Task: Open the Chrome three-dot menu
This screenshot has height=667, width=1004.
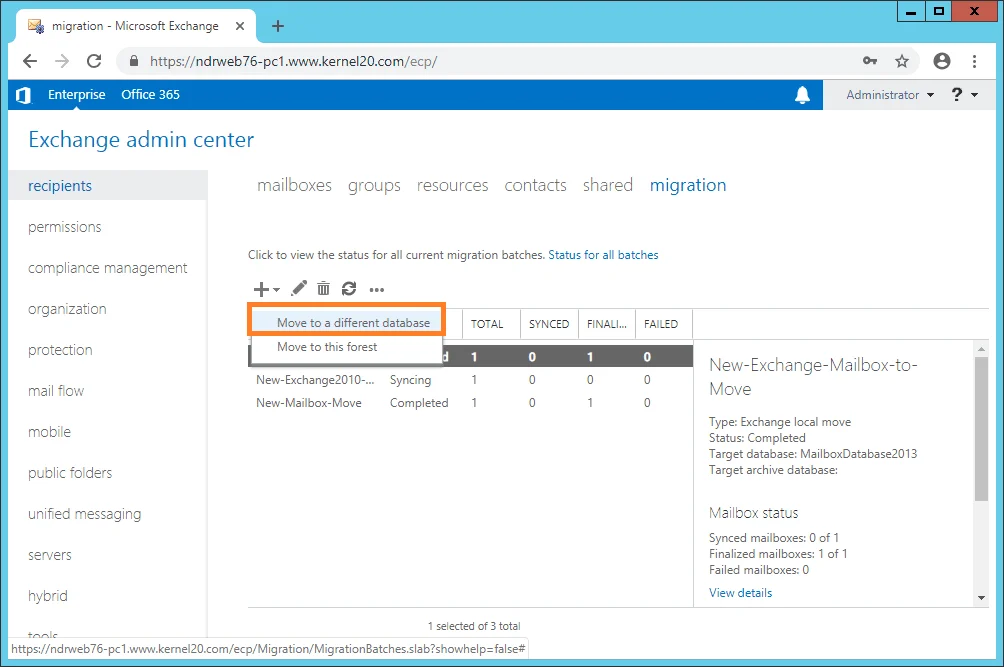Action: tap(975, 60)
